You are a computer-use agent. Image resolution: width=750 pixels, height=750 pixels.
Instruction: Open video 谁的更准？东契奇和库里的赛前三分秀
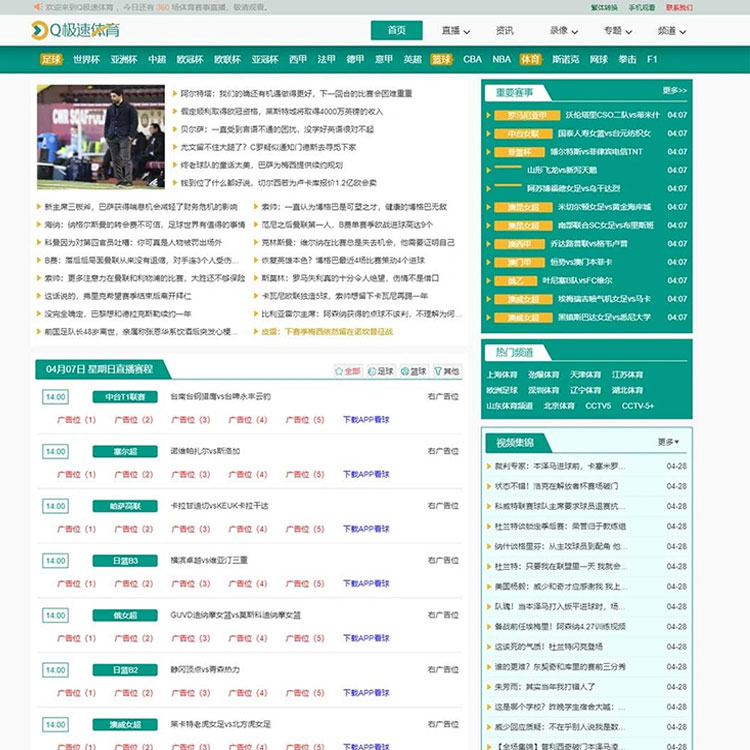560,667
